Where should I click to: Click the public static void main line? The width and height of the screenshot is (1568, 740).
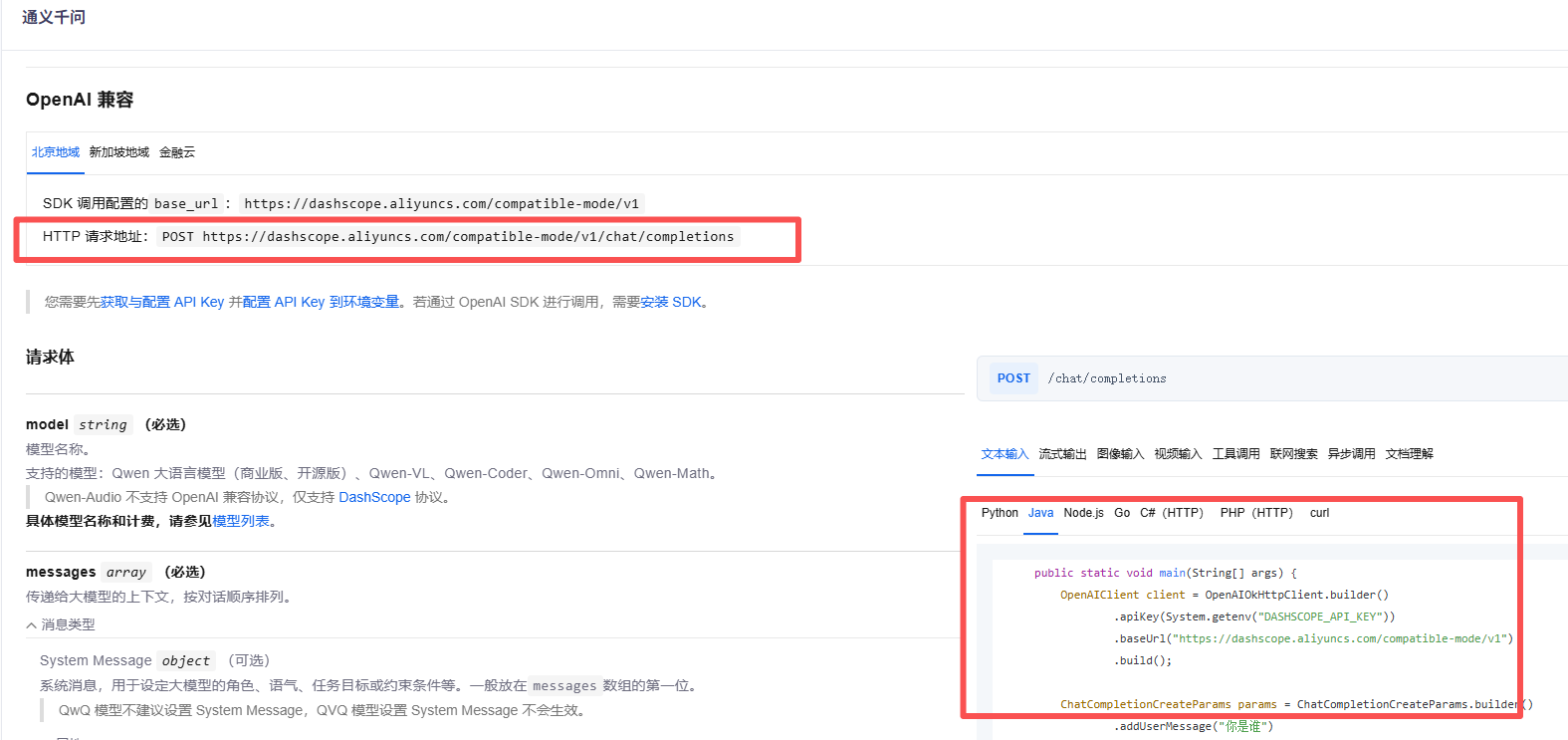pos(1166,573)
